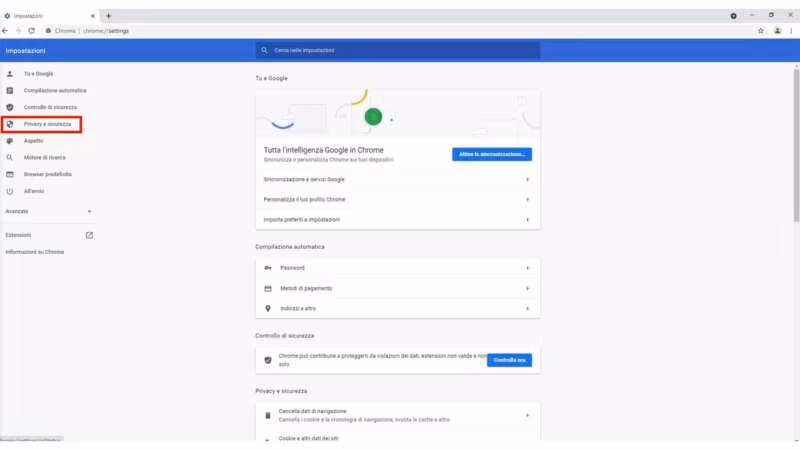This screenshot has height=450, width=800.
Task: Reload the settings page
Action: 32,31
